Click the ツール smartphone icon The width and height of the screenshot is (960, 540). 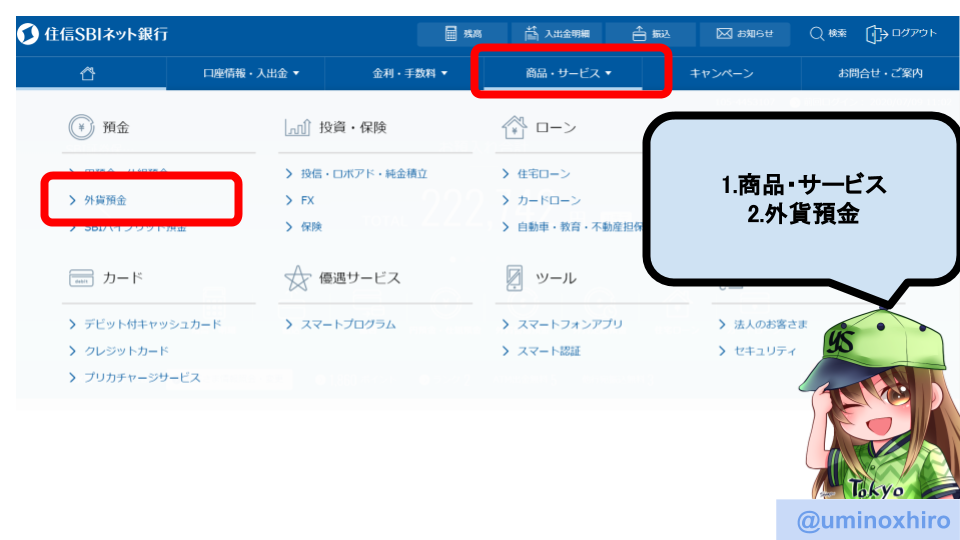[514, 278]
